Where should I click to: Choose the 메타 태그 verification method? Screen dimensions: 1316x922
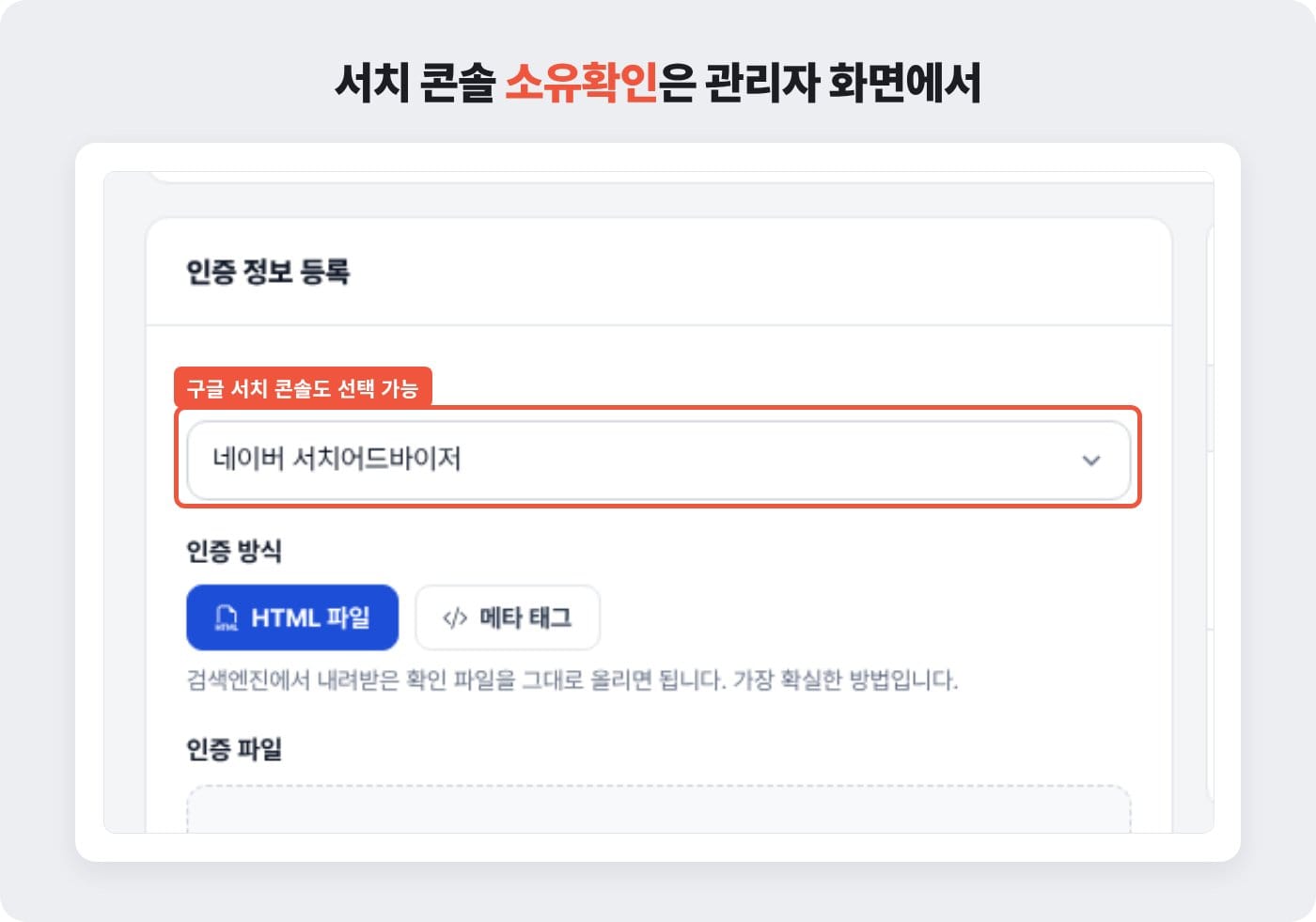point(507,617)
